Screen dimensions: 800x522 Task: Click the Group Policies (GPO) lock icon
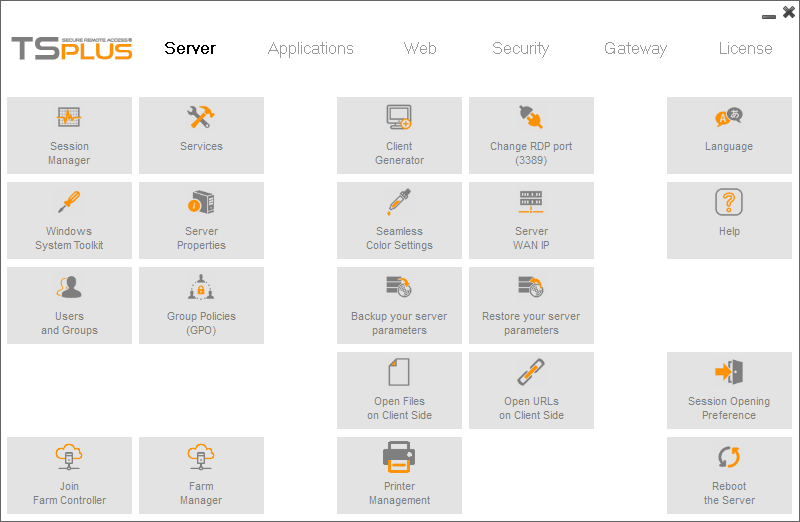click(201, 287)
